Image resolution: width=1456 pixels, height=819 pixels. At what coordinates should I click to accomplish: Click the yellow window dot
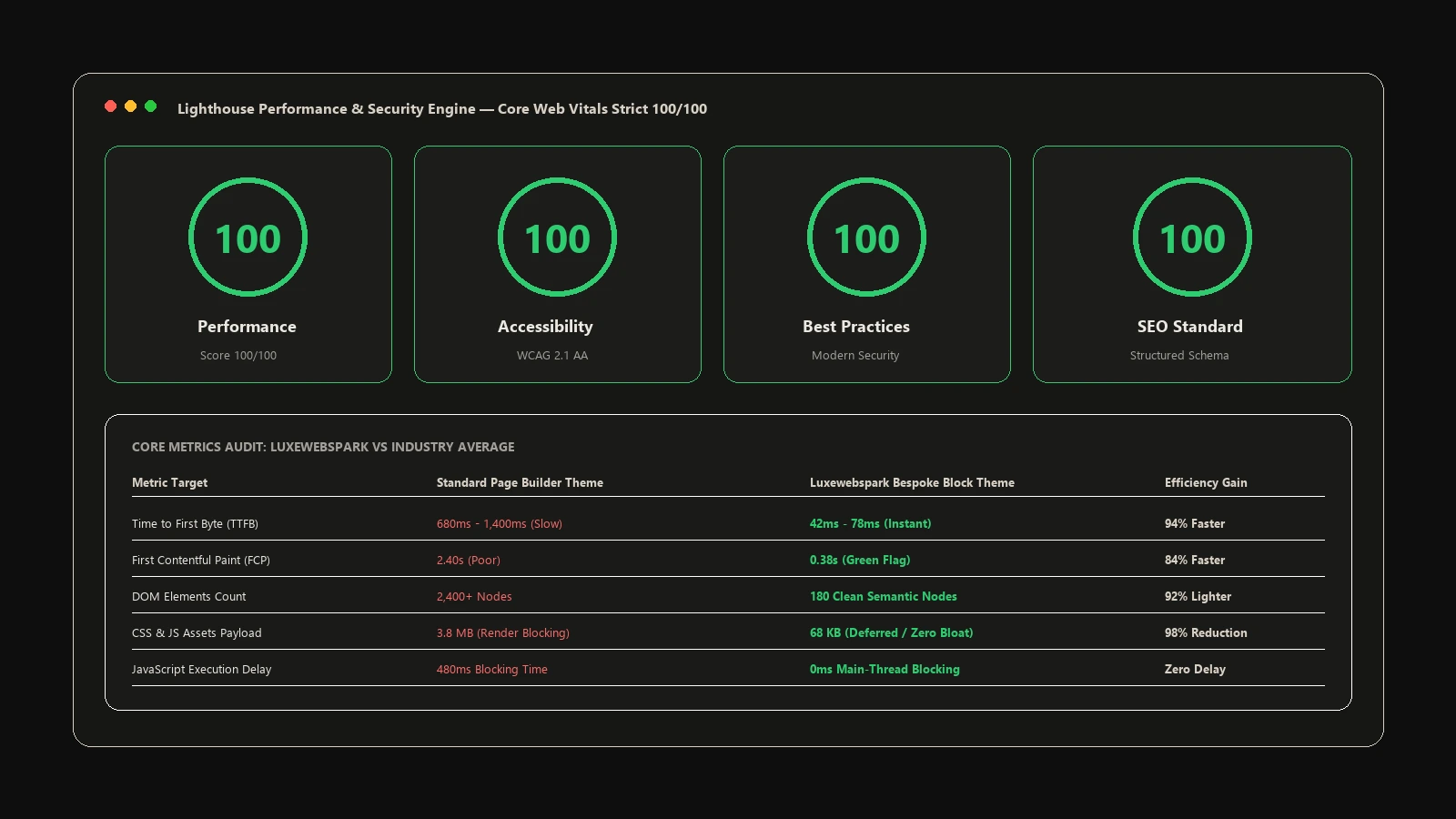(x=131, y=106)
